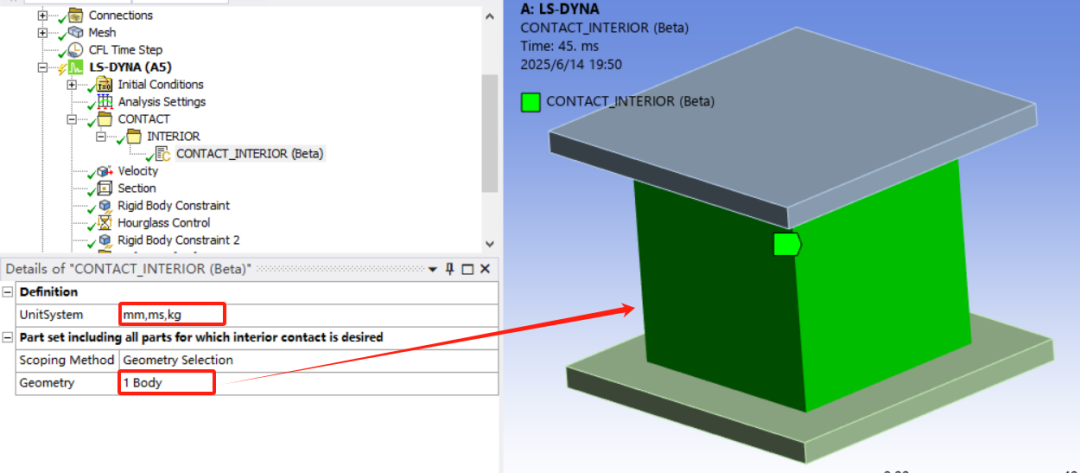The image size is (1080, 473).
Task: Select Rigid Body Constraint tree item
Action: (174, 206)
